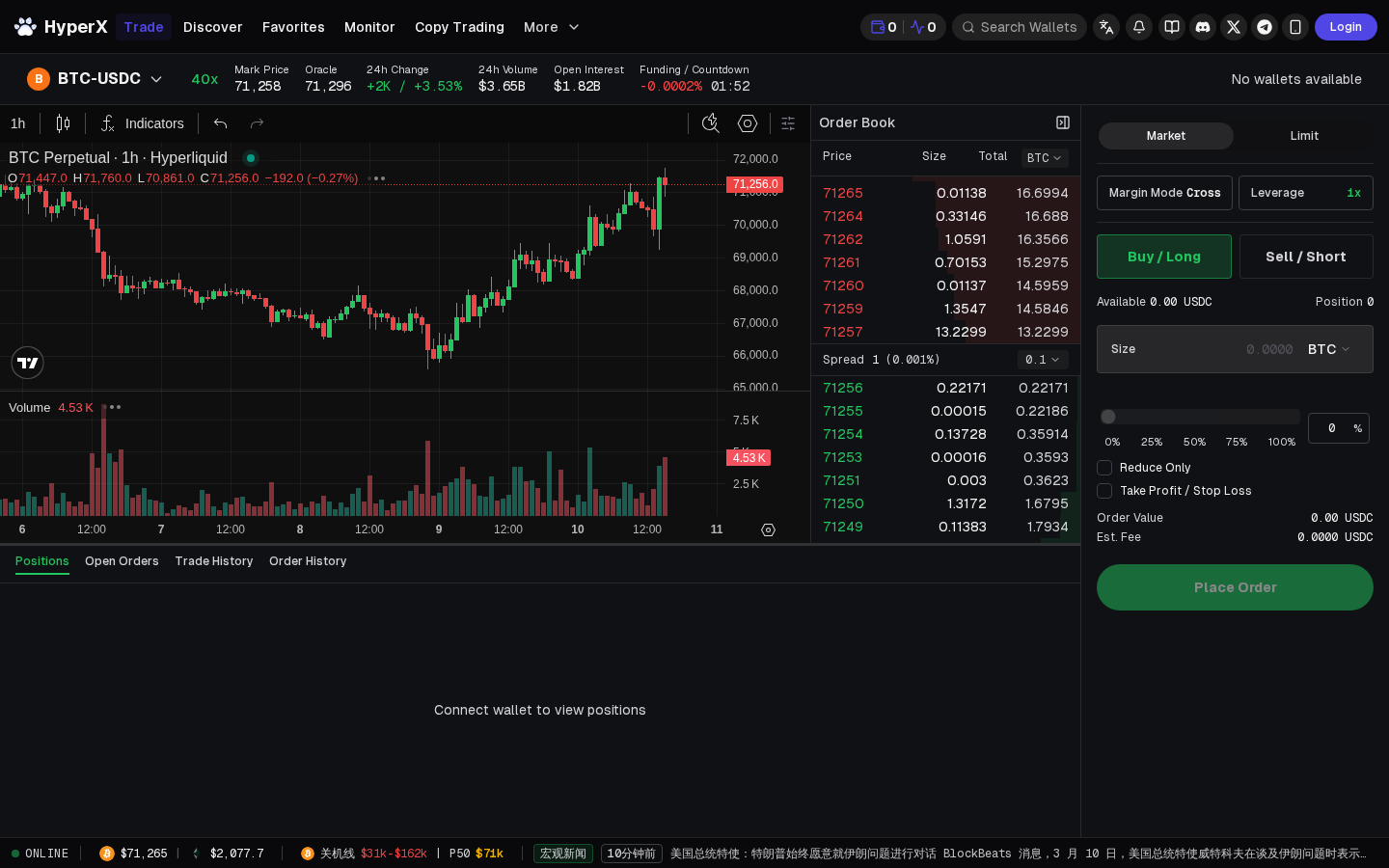1389x868 pixels.
Task: Collapse the Order Book panel icon
Action: 1063,122
